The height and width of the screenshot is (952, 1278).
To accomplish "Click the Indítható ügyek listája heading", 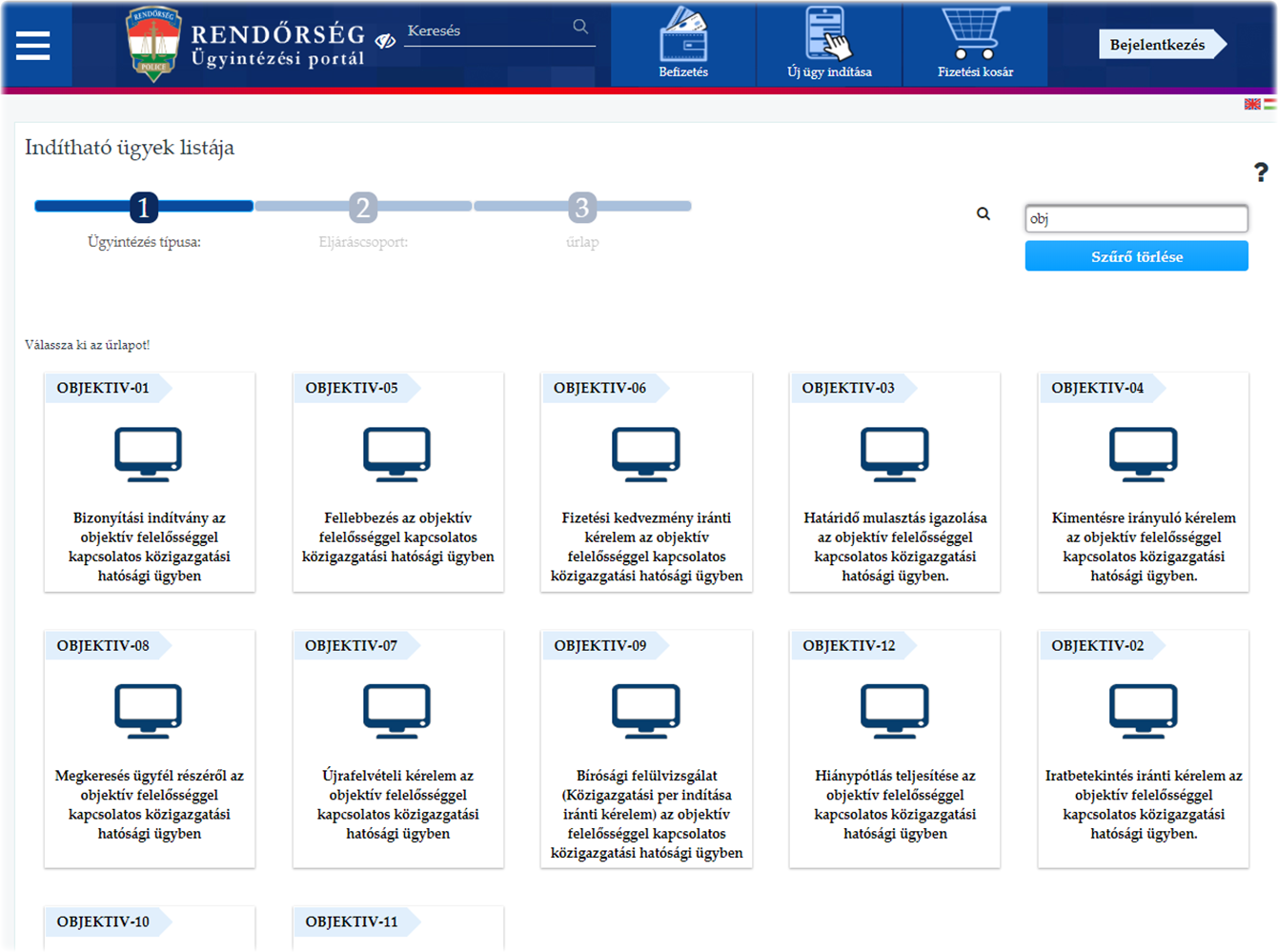I will click(130, 148).
